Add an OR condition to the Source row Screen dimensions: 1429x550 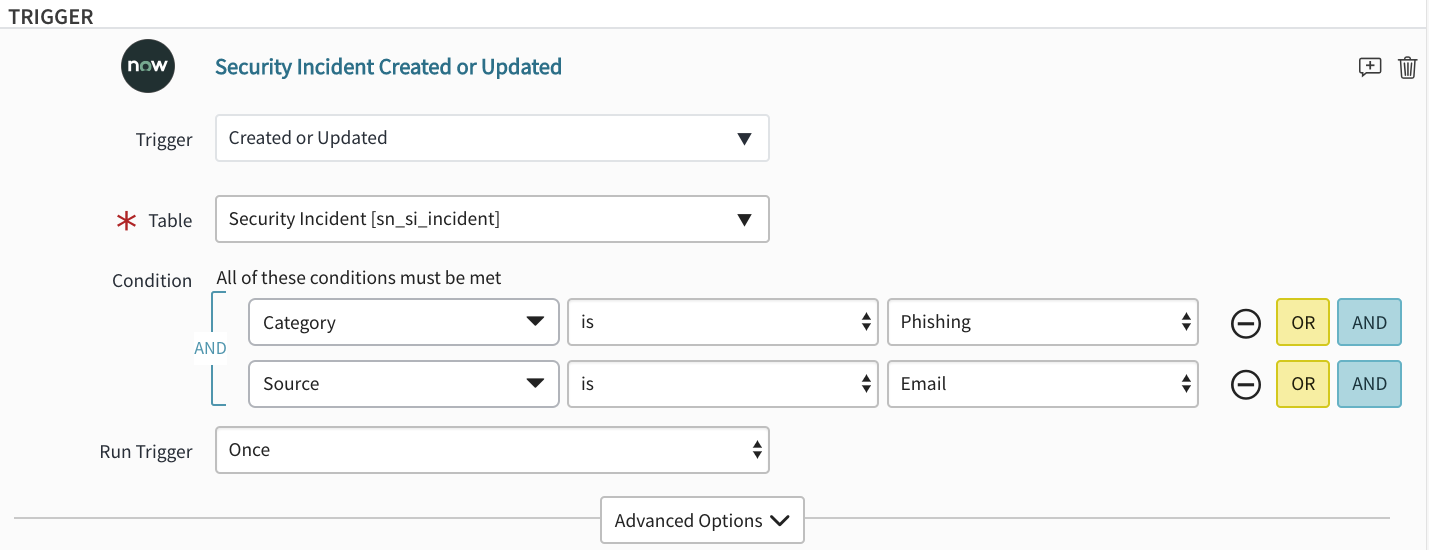[x=1303, y=384]
